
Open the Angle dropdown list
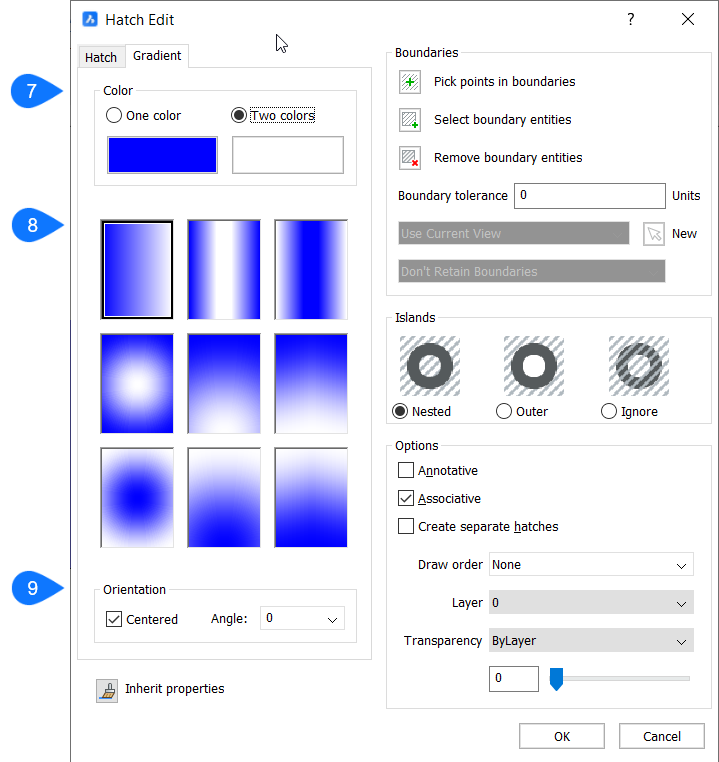(302, 619)
